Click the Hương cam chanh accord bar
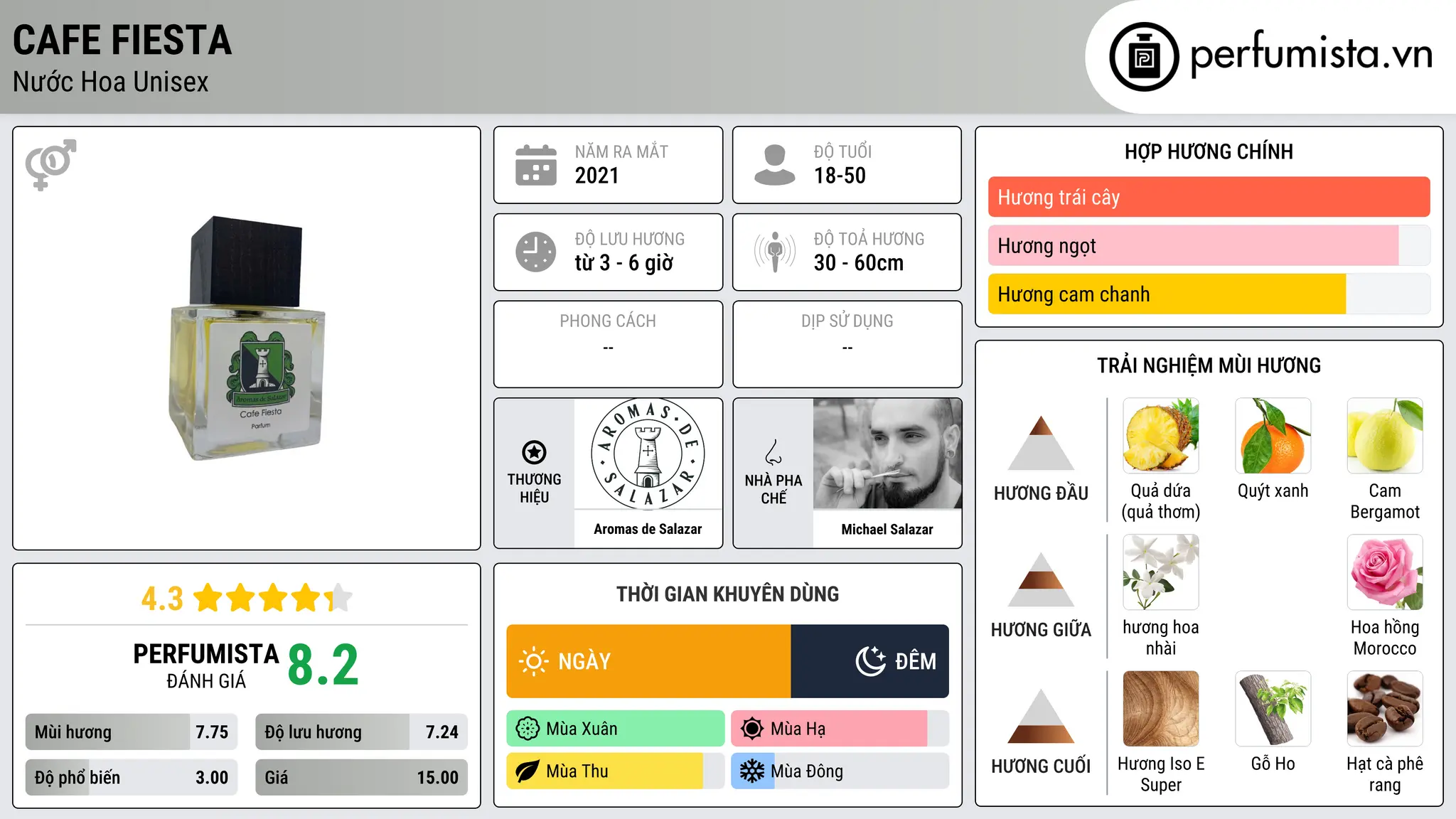This screenshot has height=819, width=1456. [1209, 294]
